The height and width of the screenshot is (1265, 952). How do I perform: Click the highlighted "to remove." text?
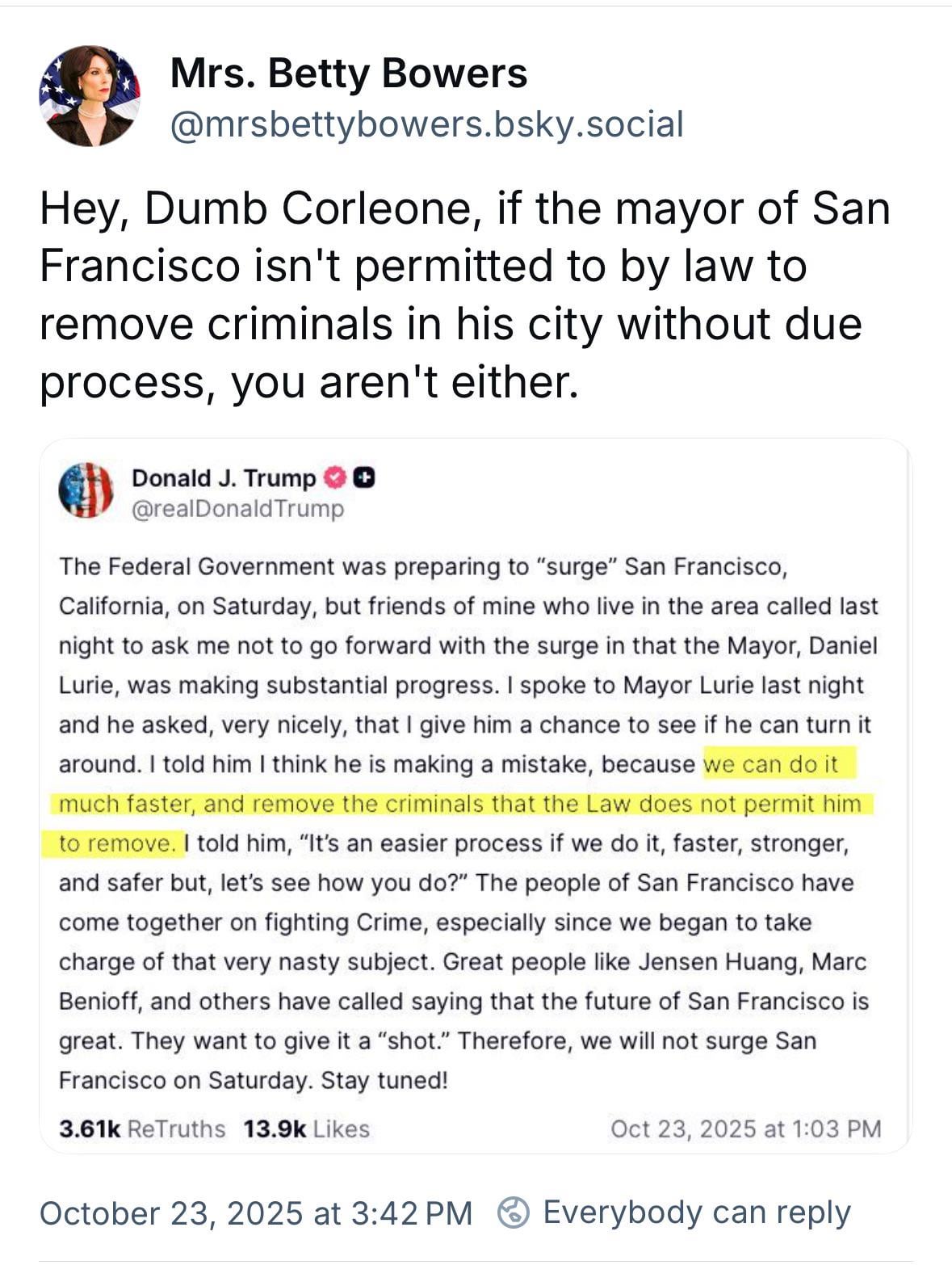click(x=117, y=844)
